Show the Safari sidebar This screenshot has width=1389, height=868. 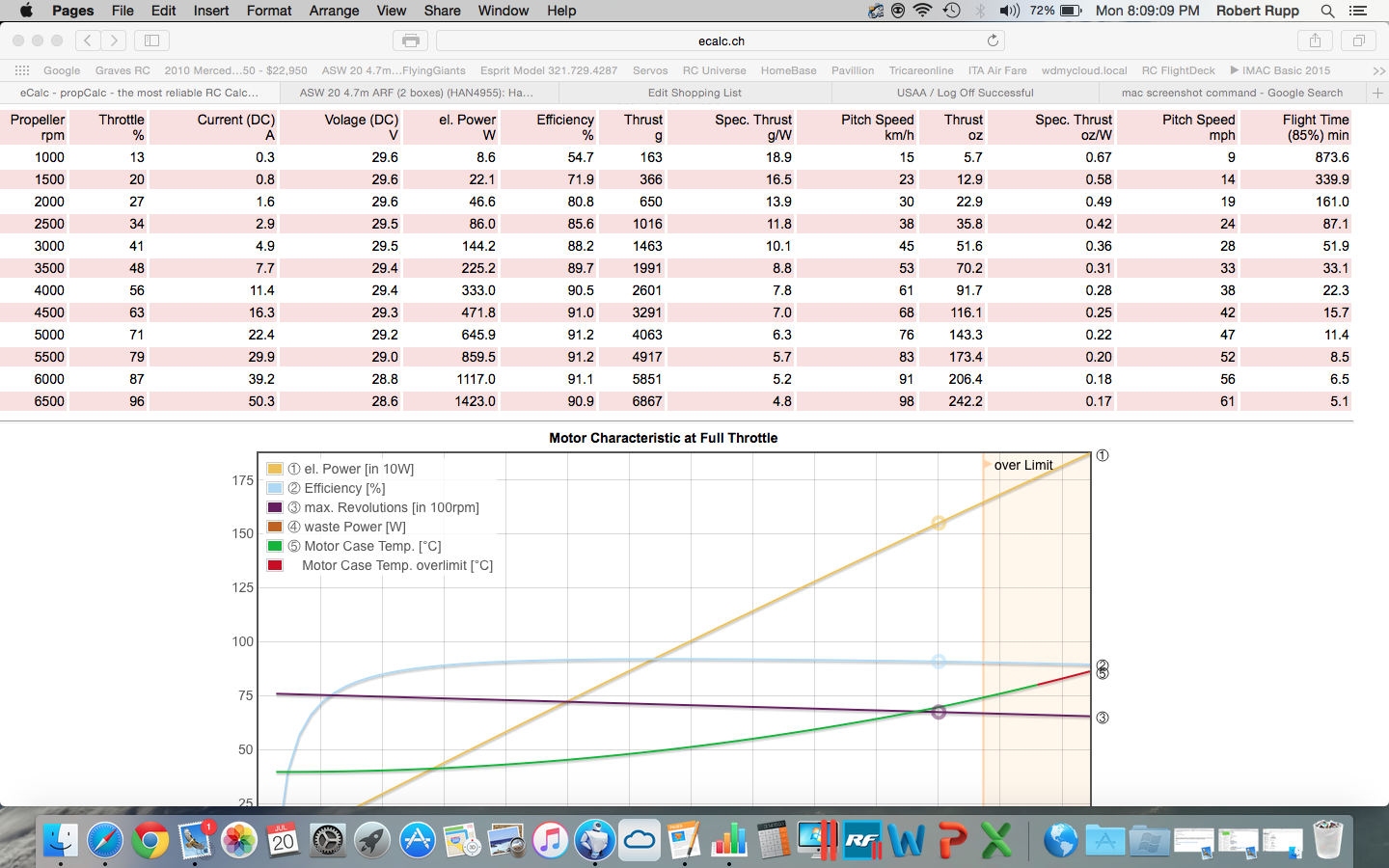point(151,41)
